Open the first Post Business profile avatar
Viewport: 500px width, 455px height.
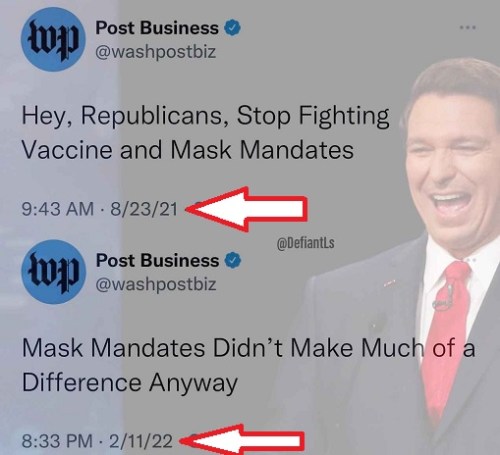[53, 39]
